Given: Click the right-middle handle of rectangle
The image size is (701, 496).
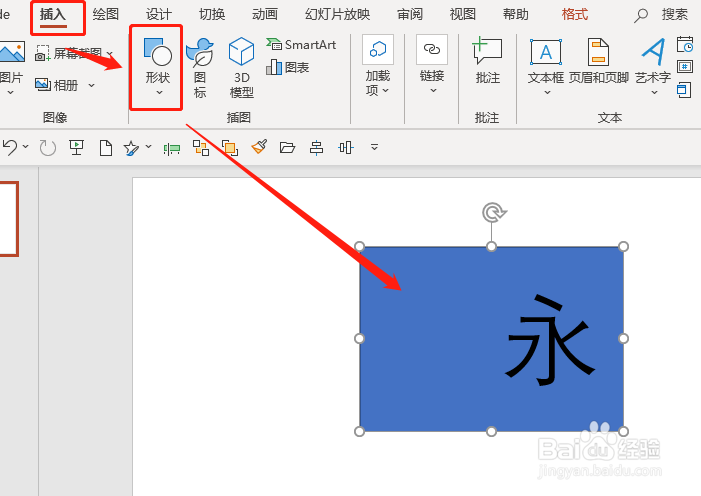Looking at the screenshot, I should tap(624, 339).
